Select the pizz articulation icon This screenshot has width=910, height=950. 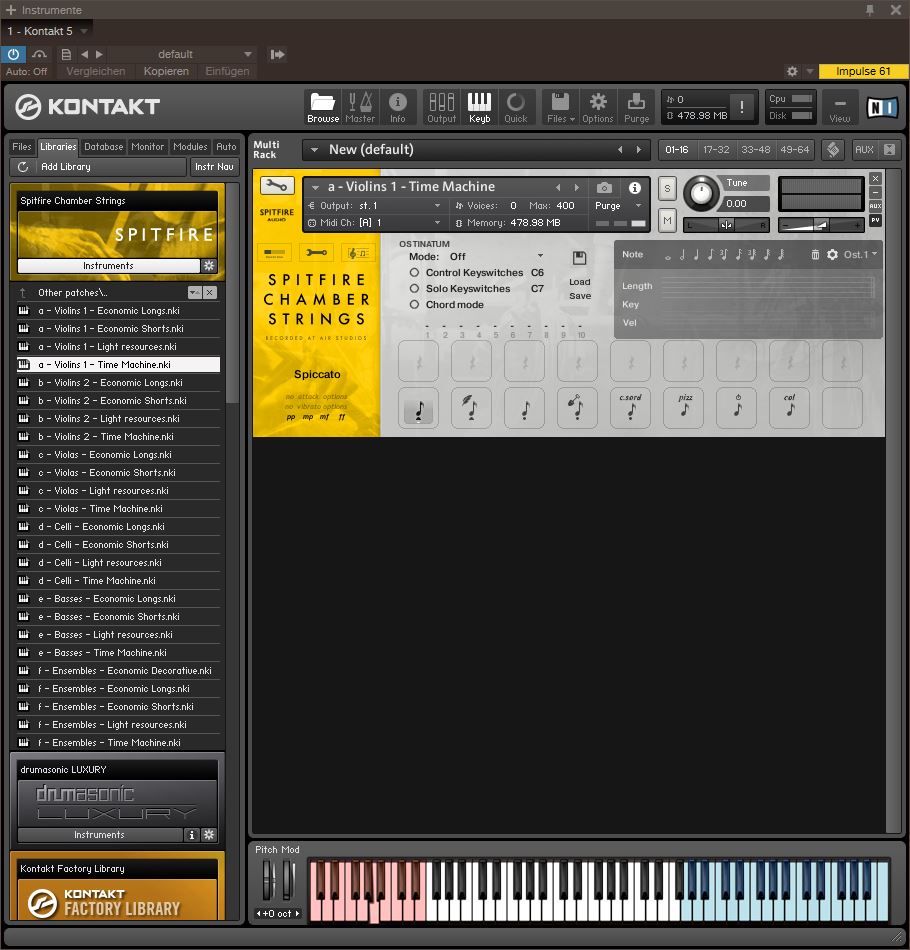(683, 408)
